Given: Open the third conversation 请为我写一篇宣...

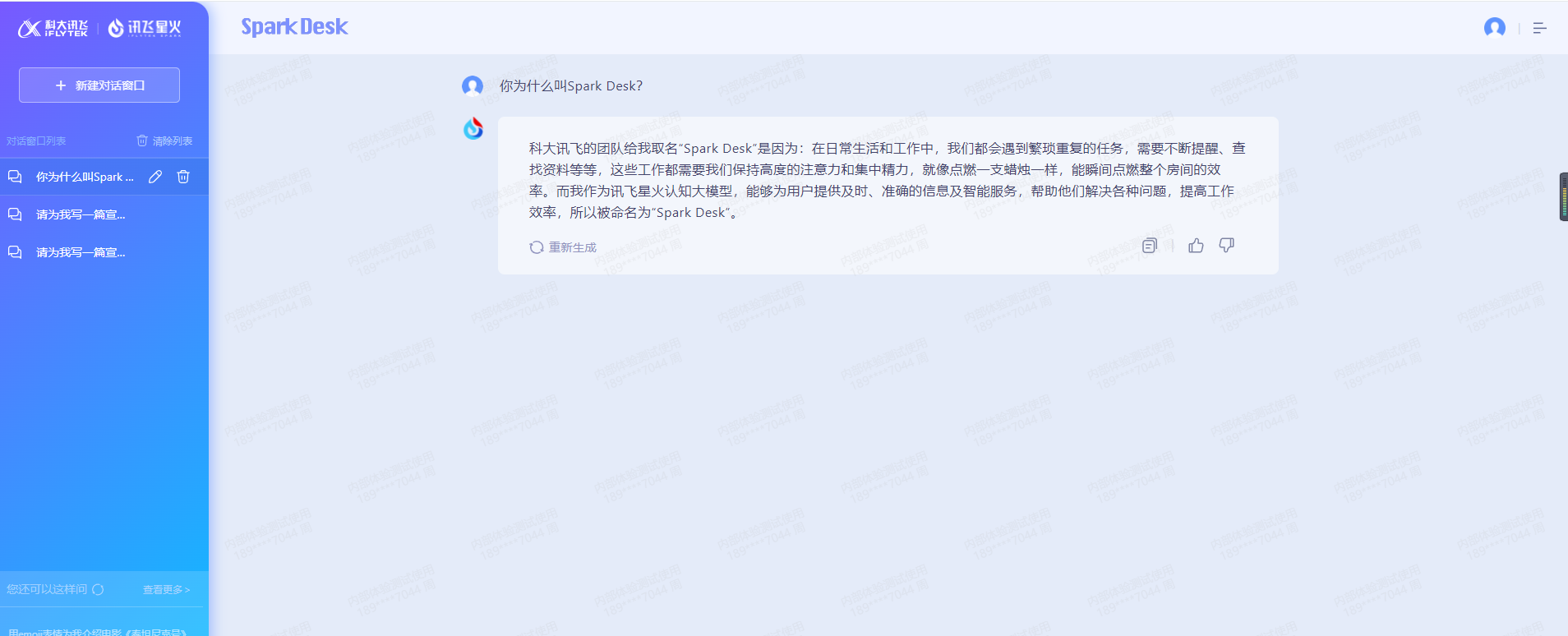Looking at the screenshot, I should click(x=81, y=252).
